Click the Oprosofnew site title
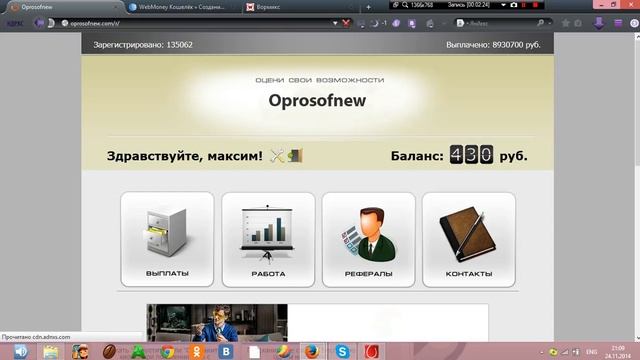The width and height of the screenshot is (640, 360). click(x=317, y=100)
